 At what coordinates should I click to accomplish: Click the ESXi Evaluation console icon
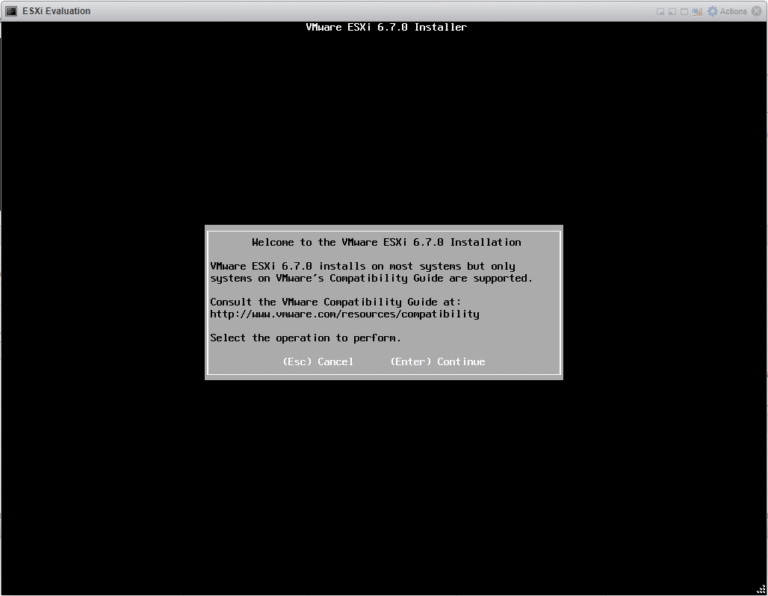pyautogui.click(x=11, y=11)
